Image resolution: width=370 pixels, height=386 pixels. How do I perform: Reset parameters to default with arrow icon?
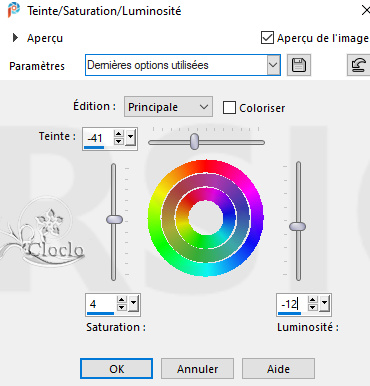[358, 65]
